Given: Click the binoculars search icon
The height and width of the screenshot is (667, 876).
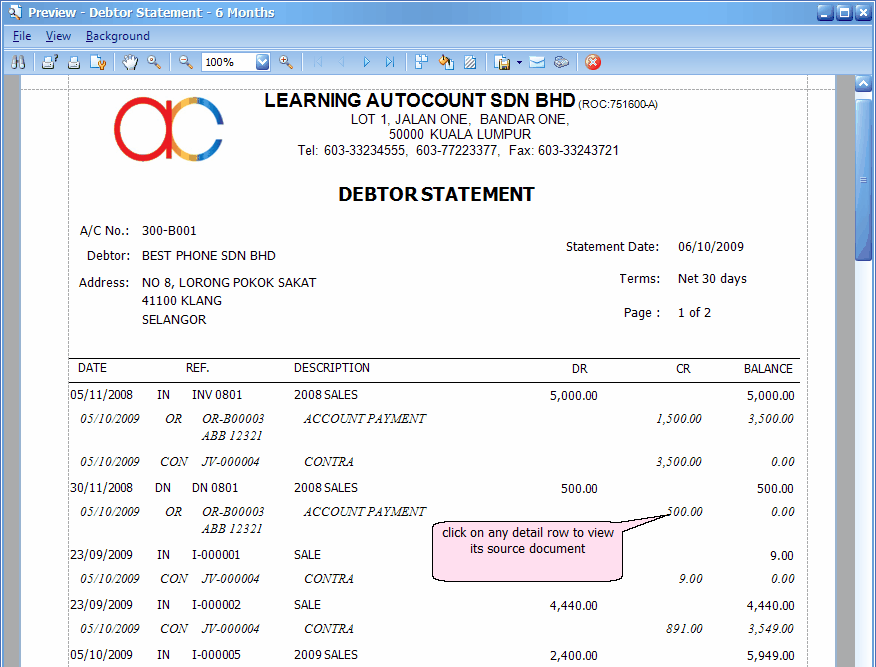Looking at the screenshot, I should [18, 62].
